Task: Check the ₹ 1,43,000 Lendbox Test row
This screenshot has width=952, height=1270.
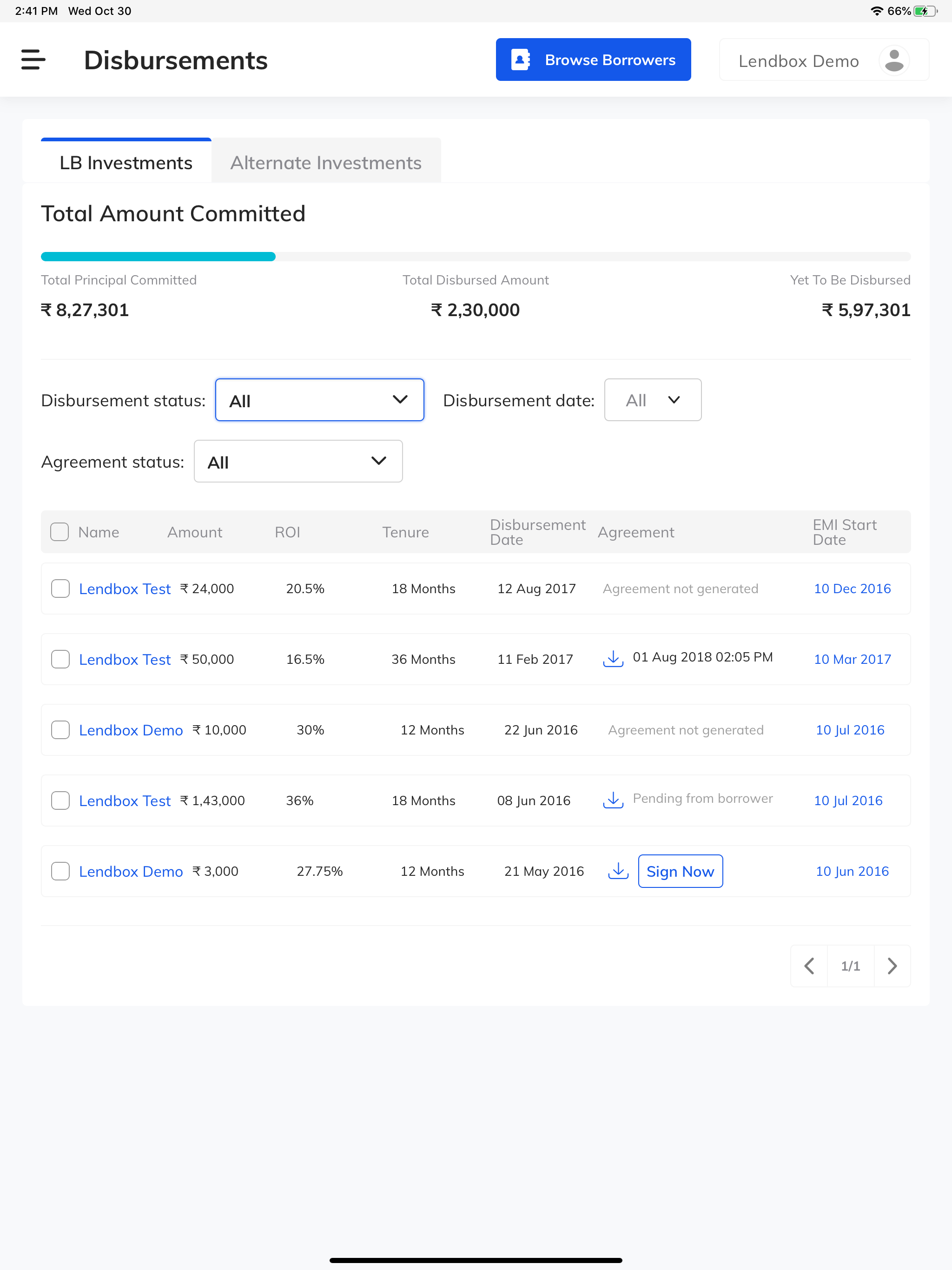Action: (60, 800)
